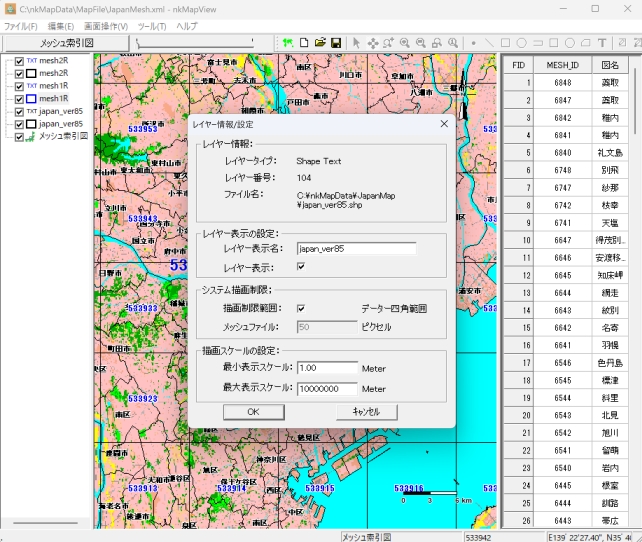Image resolution: width=642 pixels, height=542 pixels.
Task: Select the arrow pointer tool
Action: (356, 43)
